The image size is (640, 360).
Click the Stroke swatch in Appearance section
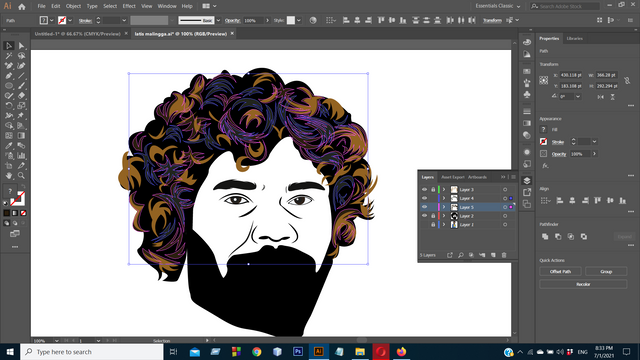pyautogui.click(x=543, y=142)
